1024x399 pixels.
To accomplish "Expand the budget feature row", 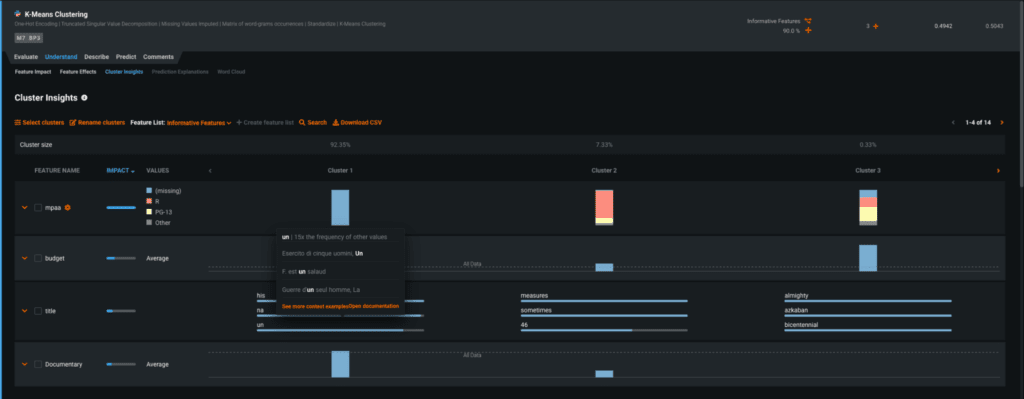I will tap(25, 258).
